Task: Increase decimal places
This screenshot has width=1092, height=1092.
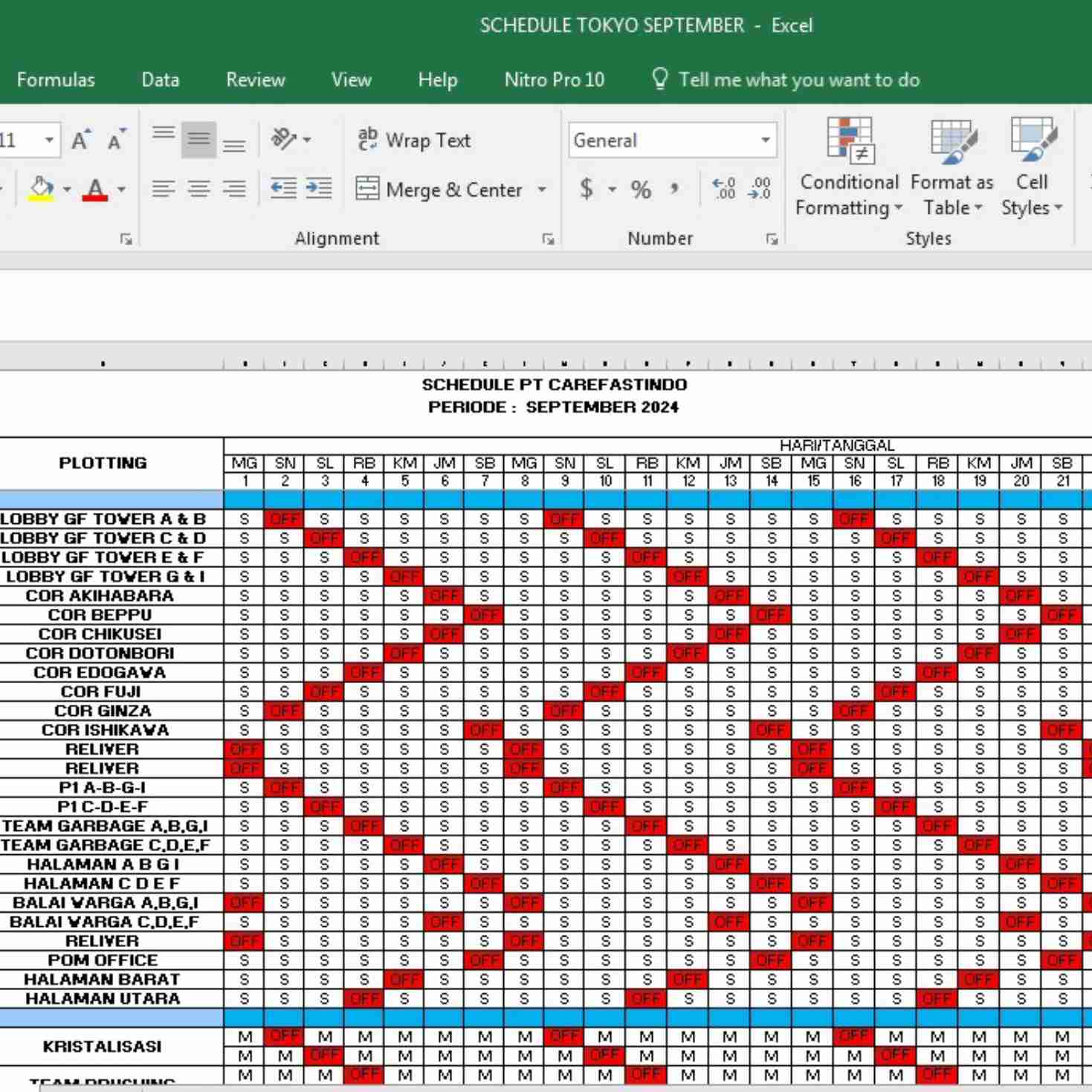Action: (723, 189)
